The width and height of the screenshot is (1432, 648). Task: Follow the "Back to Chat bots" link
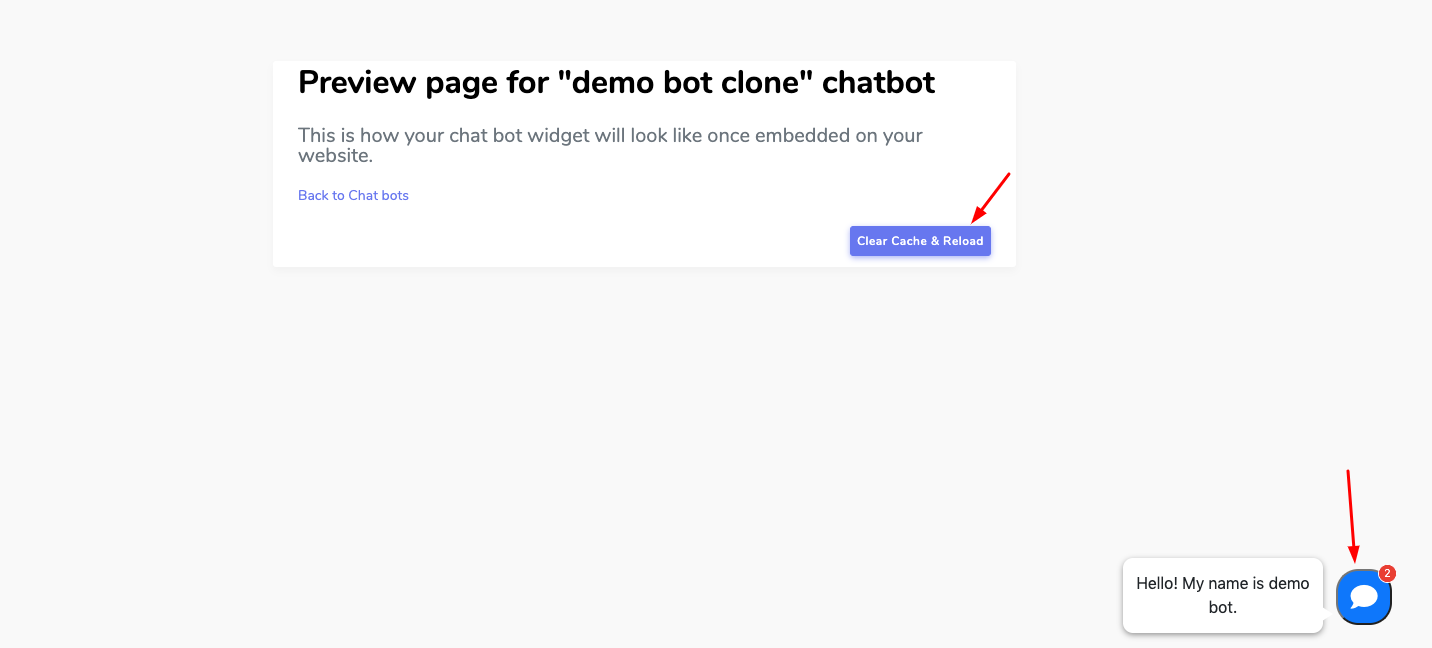pyautogui.click(x=353, y=195)
